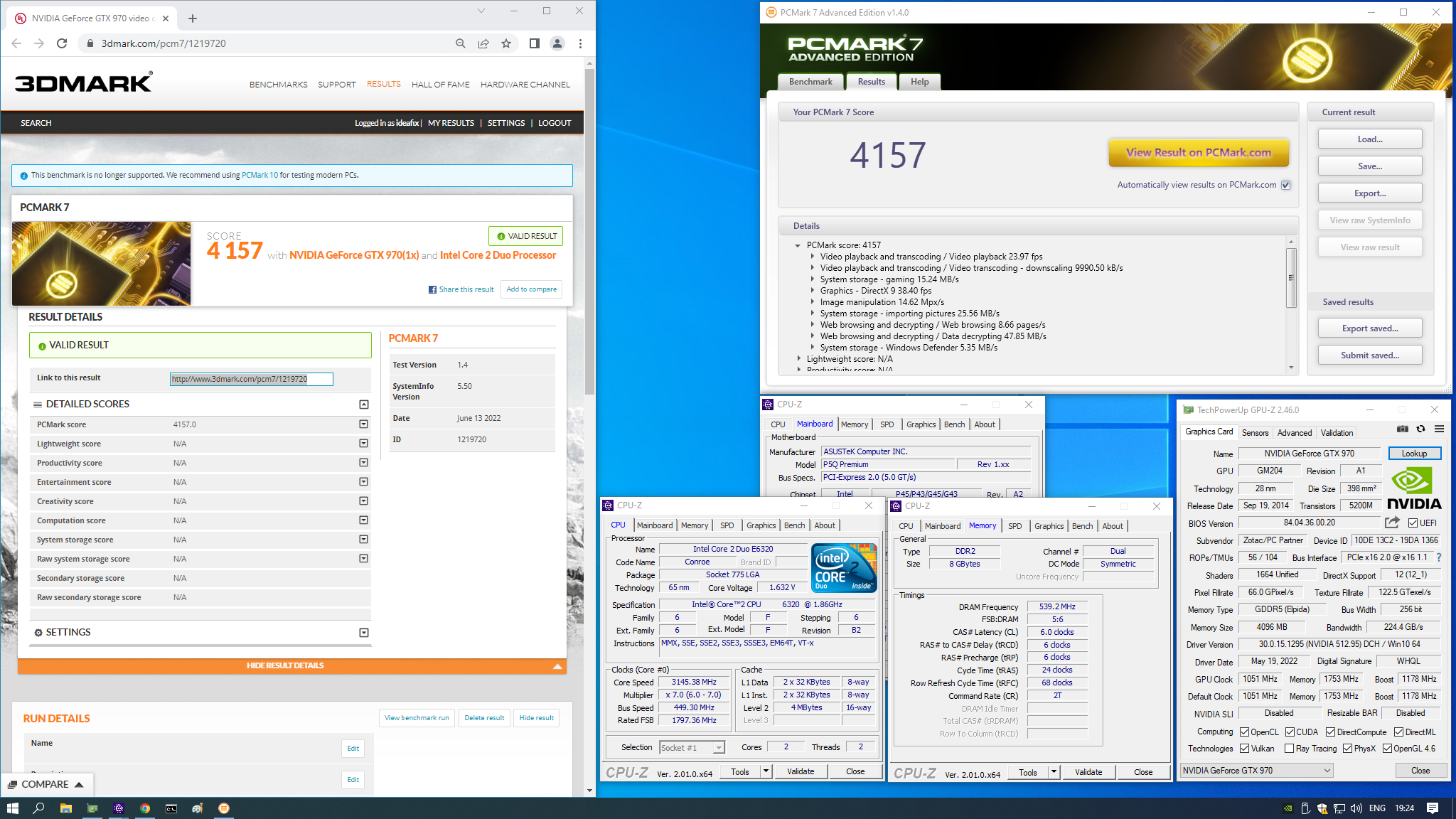This screenshot has width=1456, height=819.
Task: Collapse the PCMark score tree node
Action: [798, 245]
